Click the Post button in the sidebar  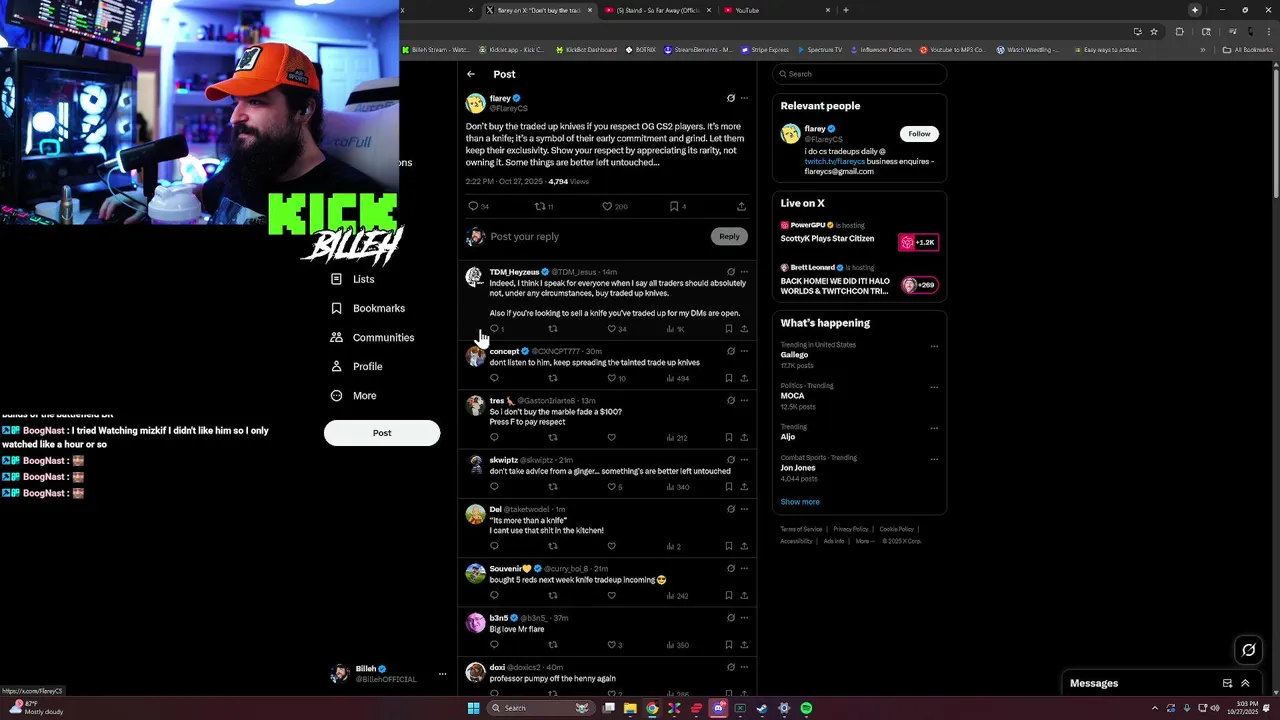tap(382, 433)
